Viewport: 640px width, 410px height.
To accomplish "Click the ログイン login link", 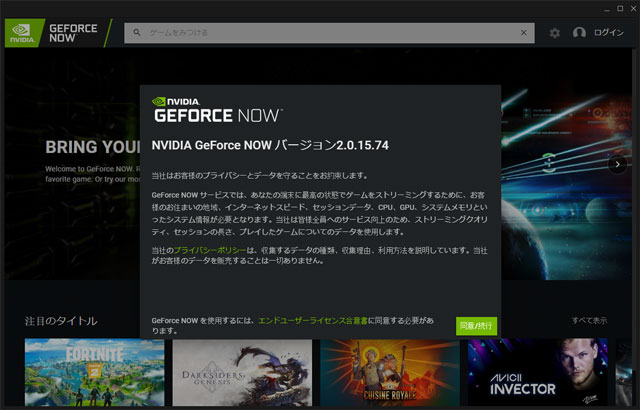I will [x=609, y=33].
